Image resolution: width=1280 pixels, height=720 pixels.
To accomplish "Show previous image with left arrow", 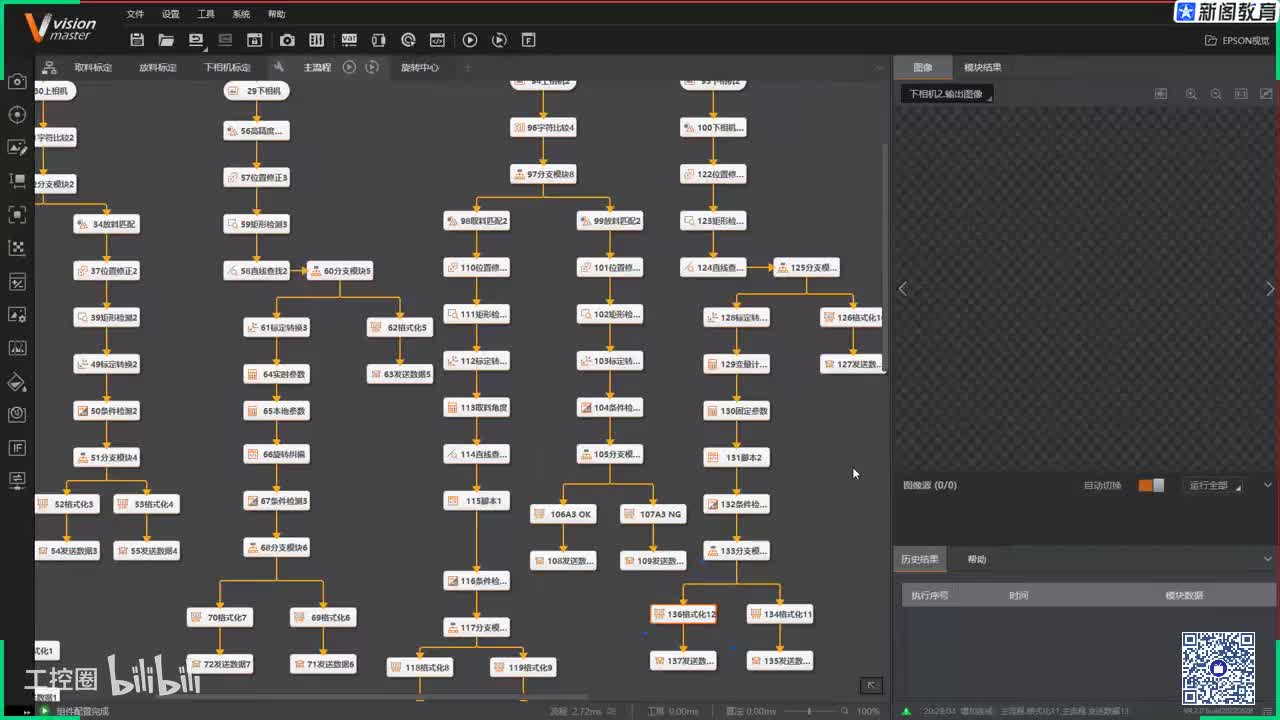I will (x=903, y=288).
